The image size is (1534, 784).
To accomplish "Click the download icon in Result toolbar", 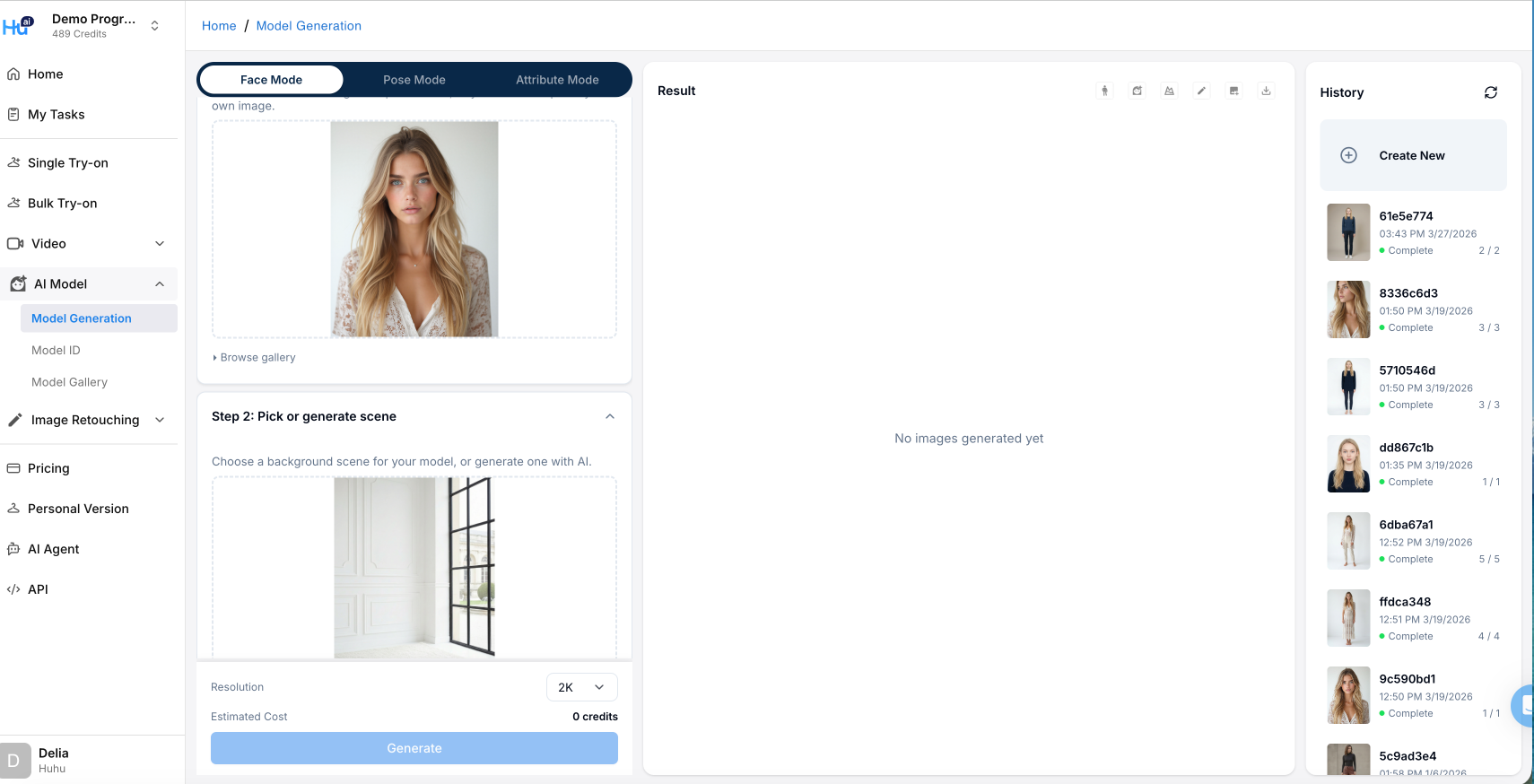I will pos(1267,91).
